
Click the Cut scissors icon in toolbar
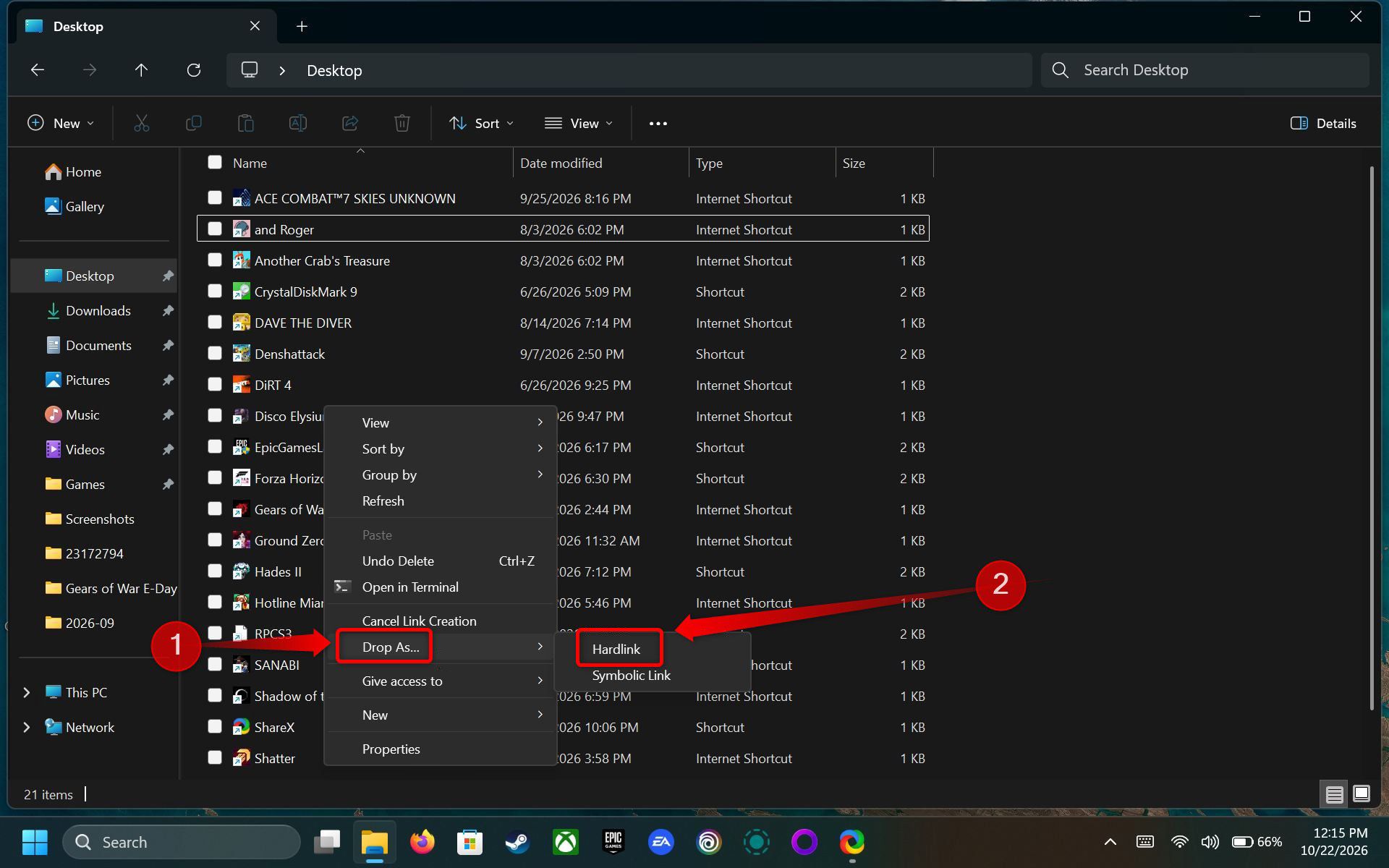[x=142, y=124]
